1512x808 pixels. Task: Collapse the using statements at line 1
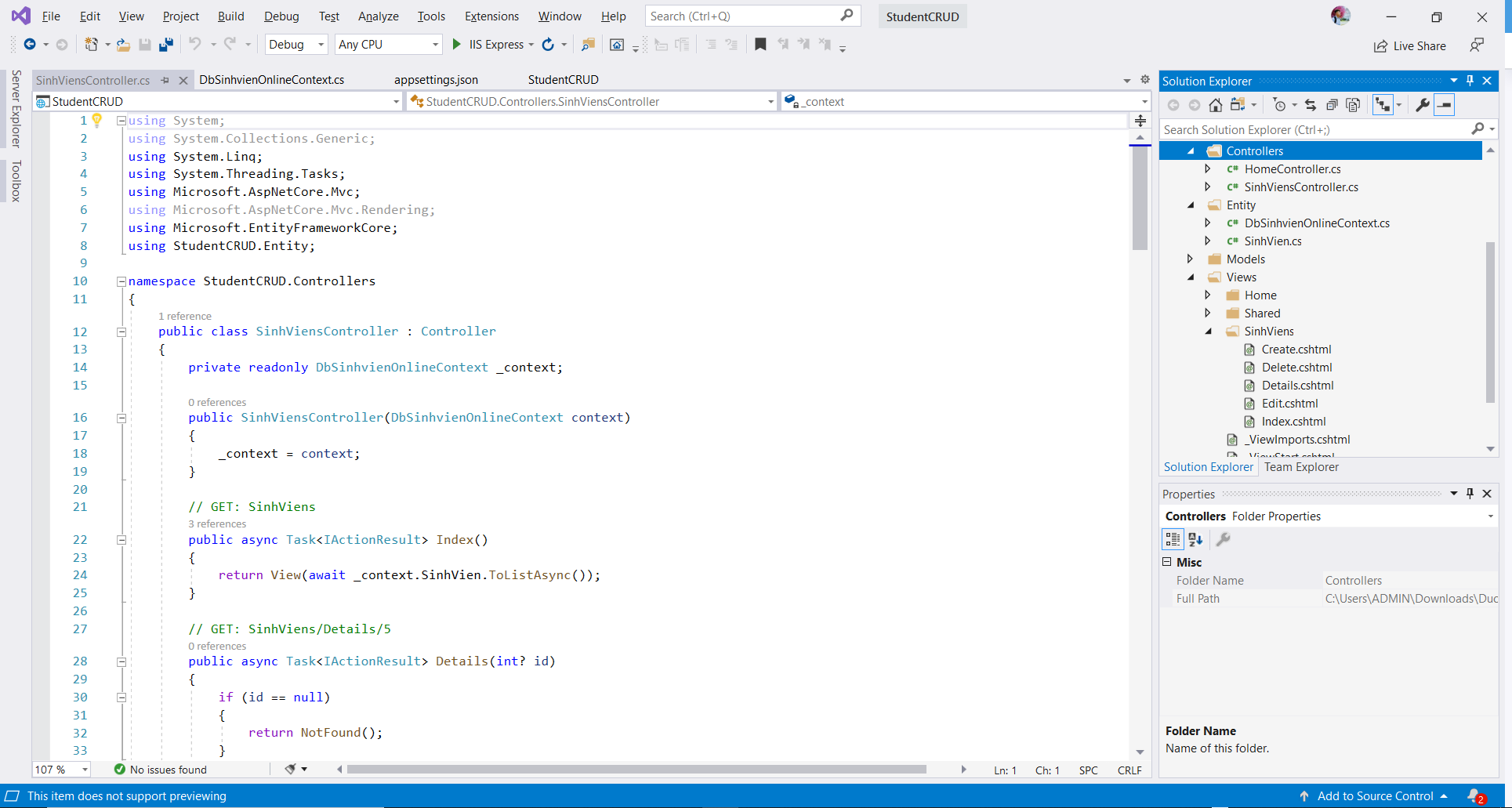[x=121, y=120]
